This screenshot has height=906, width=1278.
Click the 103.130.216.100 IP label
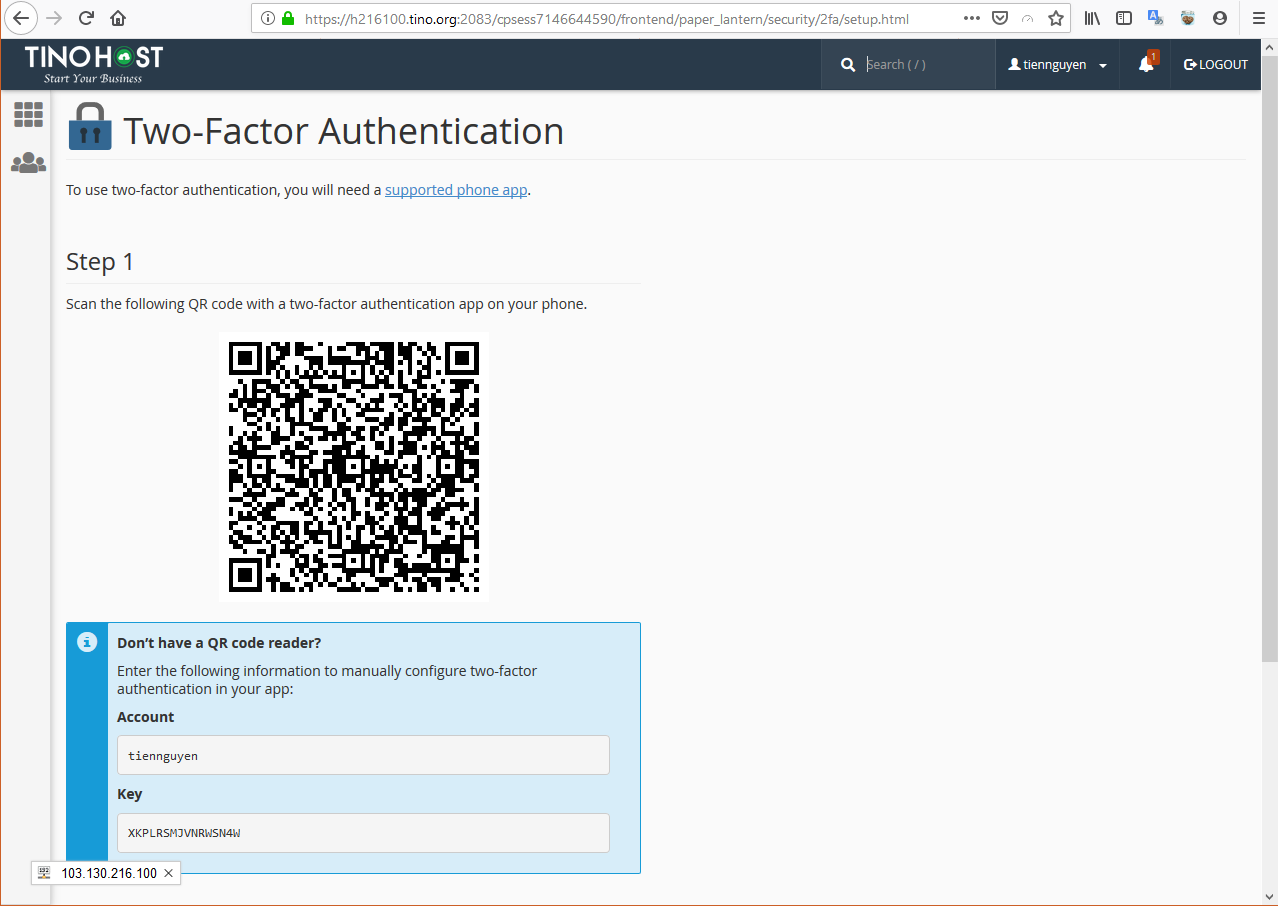pyautogui.click(x=109, y=873)
